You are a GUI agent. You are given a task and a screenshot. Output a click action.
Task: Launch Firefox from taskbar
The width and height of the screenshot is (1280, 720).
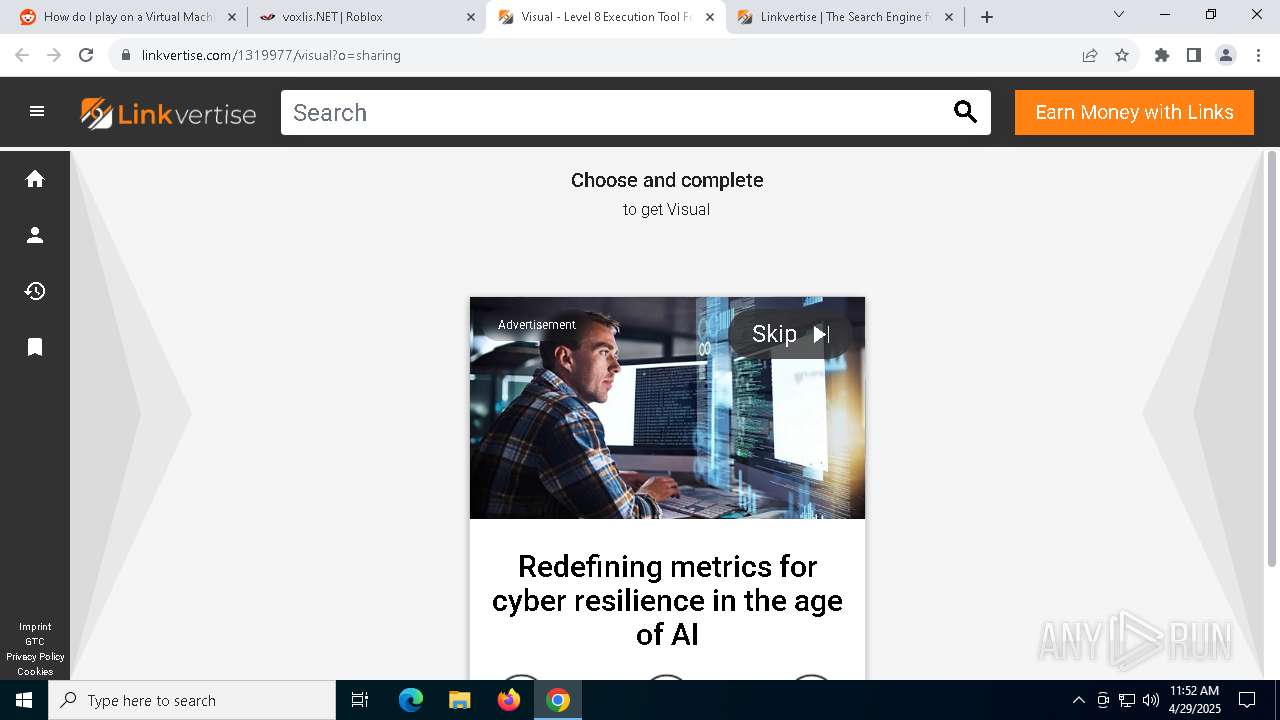tap(508, 700)
